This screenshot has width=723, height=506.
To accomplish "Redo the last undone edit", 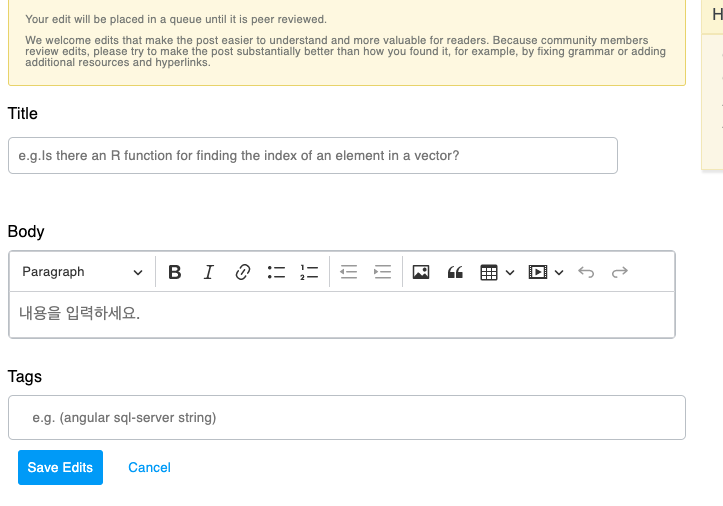I will click(x=620, y=272).
